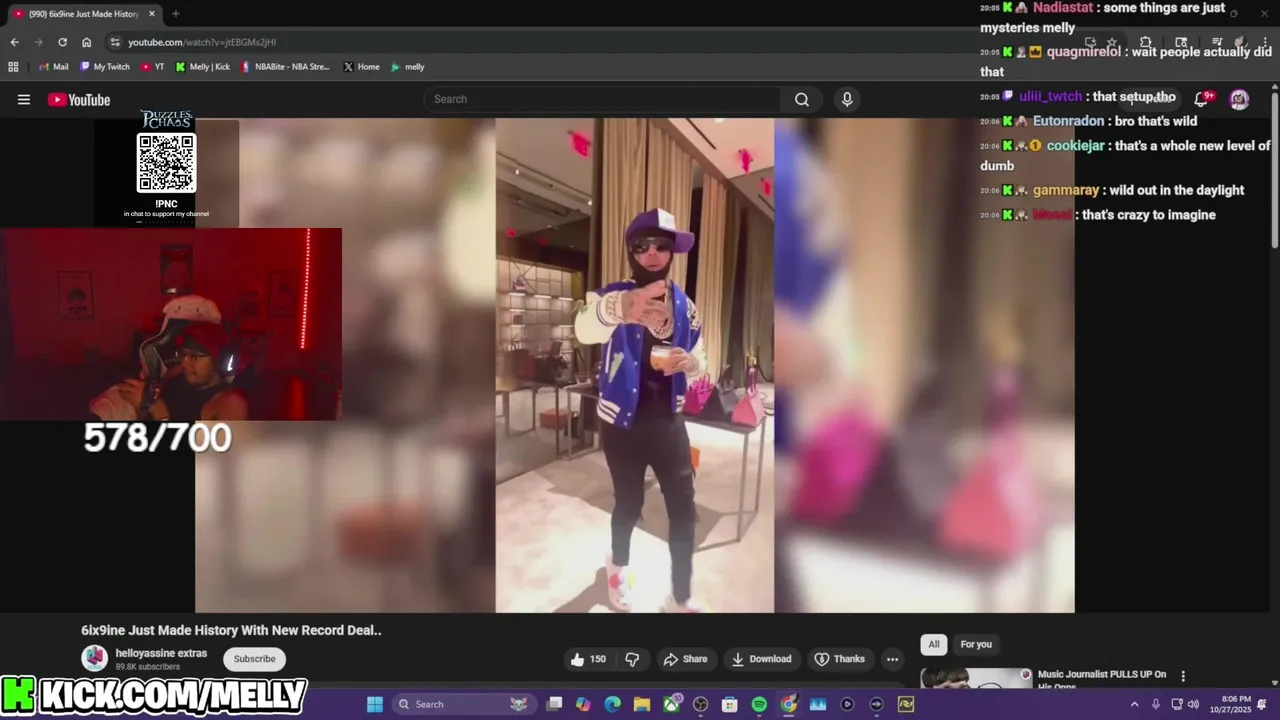Click the helloyassine extras channel avatar
The height and width of the screenshot is (720, 1280).
[95, 658]
